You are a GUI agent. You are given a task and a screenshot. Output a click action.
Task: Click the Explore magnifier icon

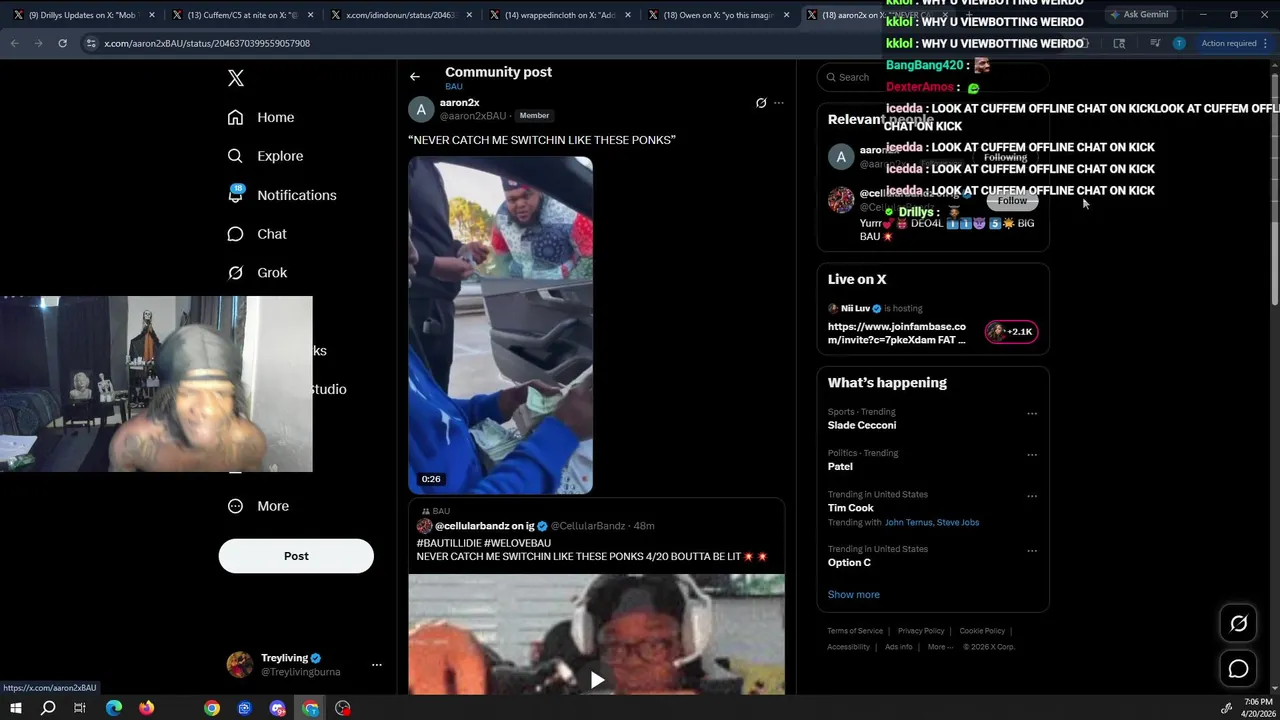[x=235, y=156]
